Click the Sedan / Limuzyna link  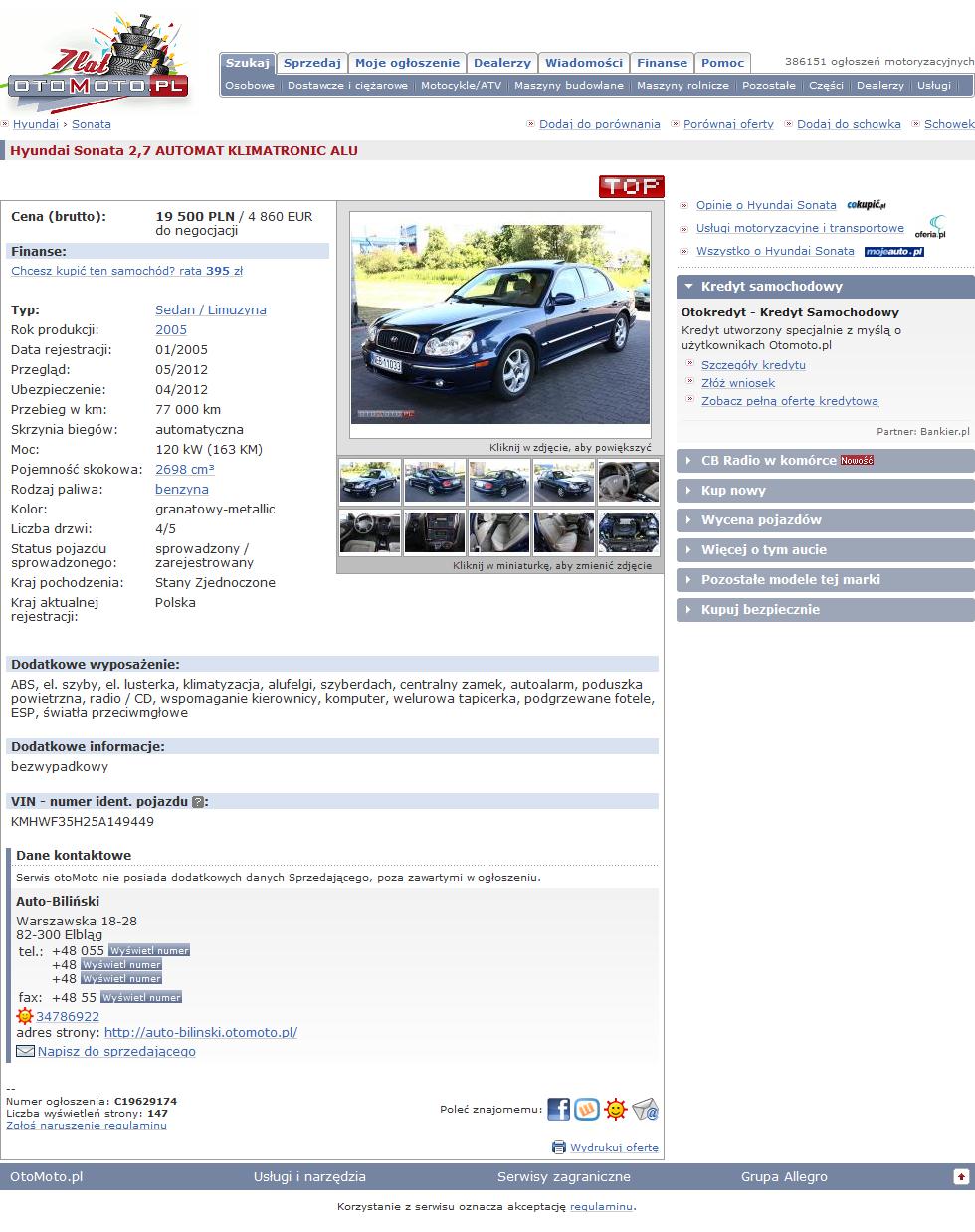[x=211, y=310]
